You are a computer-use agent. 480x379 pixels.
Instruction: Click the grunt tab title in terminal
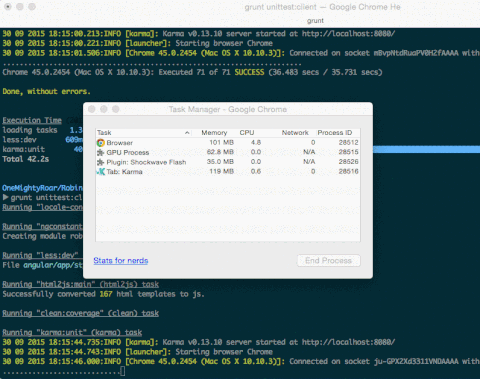point(315,21)
